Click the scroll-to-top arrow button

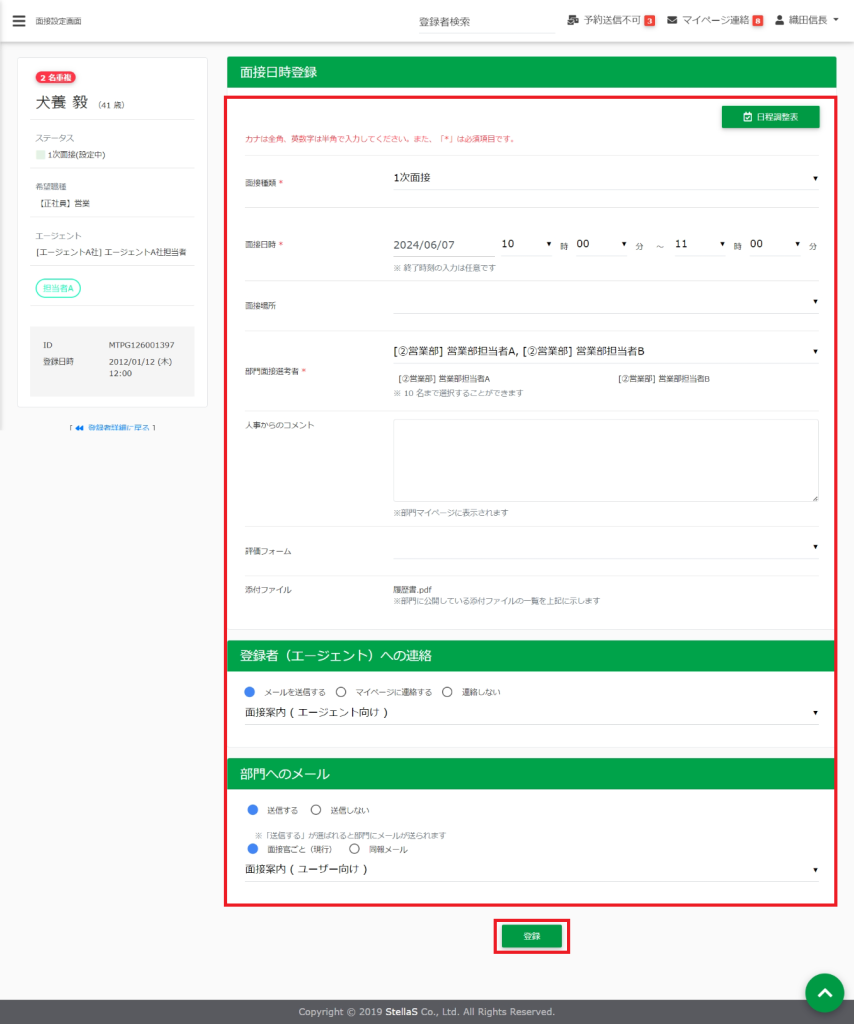point(824,993)
